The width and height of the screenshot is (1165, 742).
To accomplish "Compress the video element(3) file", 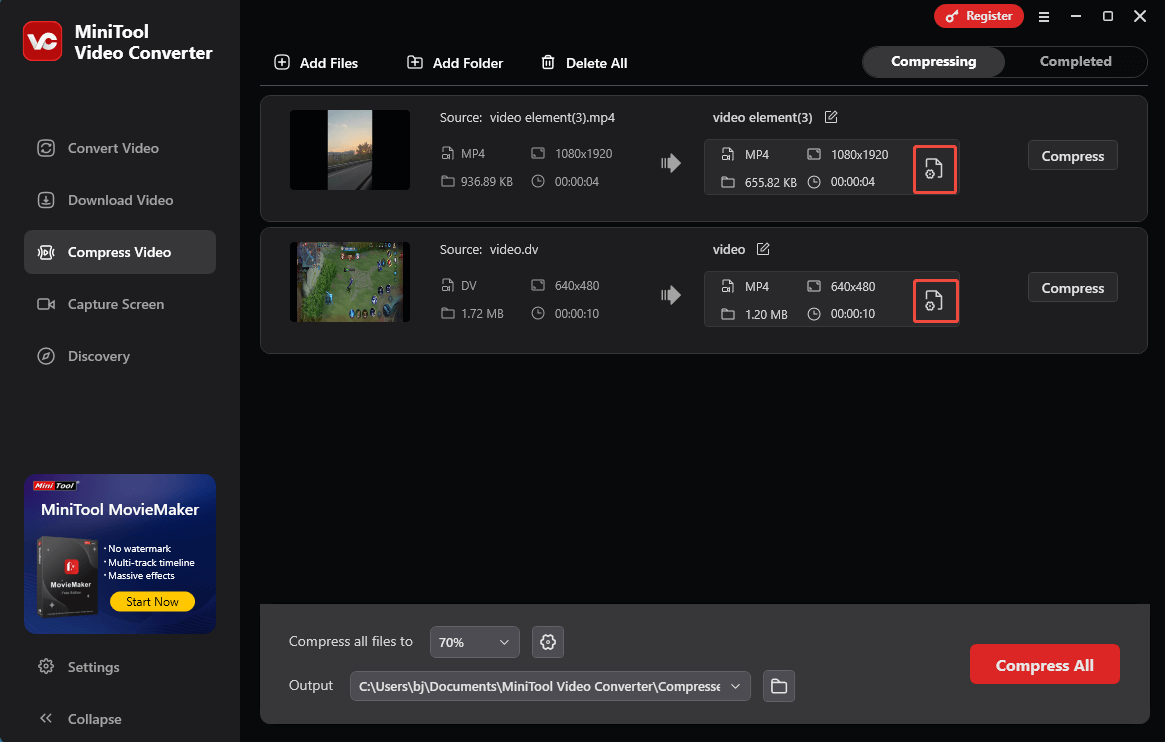I will (1072, 156).
